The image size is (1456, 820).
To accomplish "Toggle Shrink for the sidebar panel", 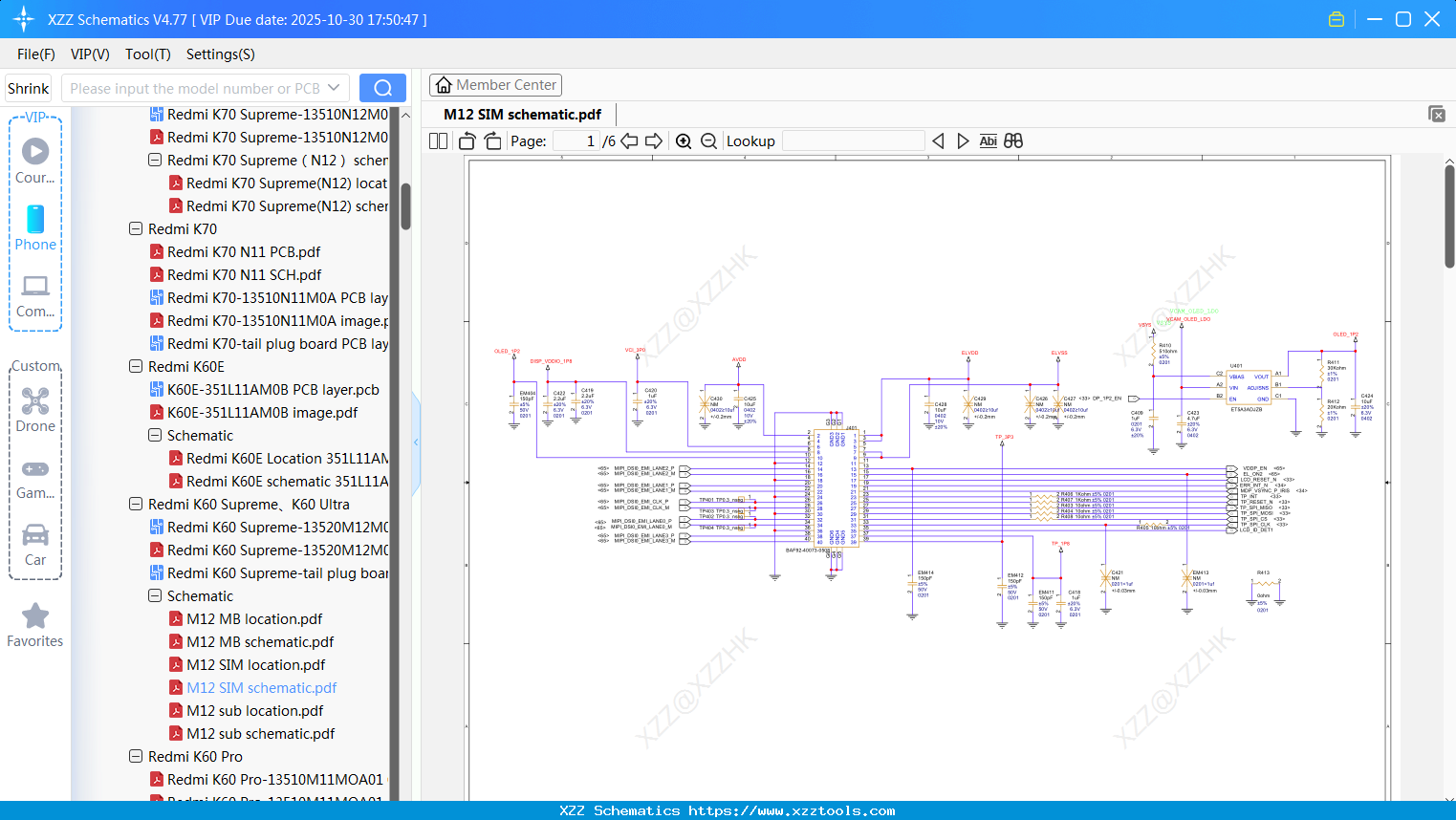I will pos(28,87).
